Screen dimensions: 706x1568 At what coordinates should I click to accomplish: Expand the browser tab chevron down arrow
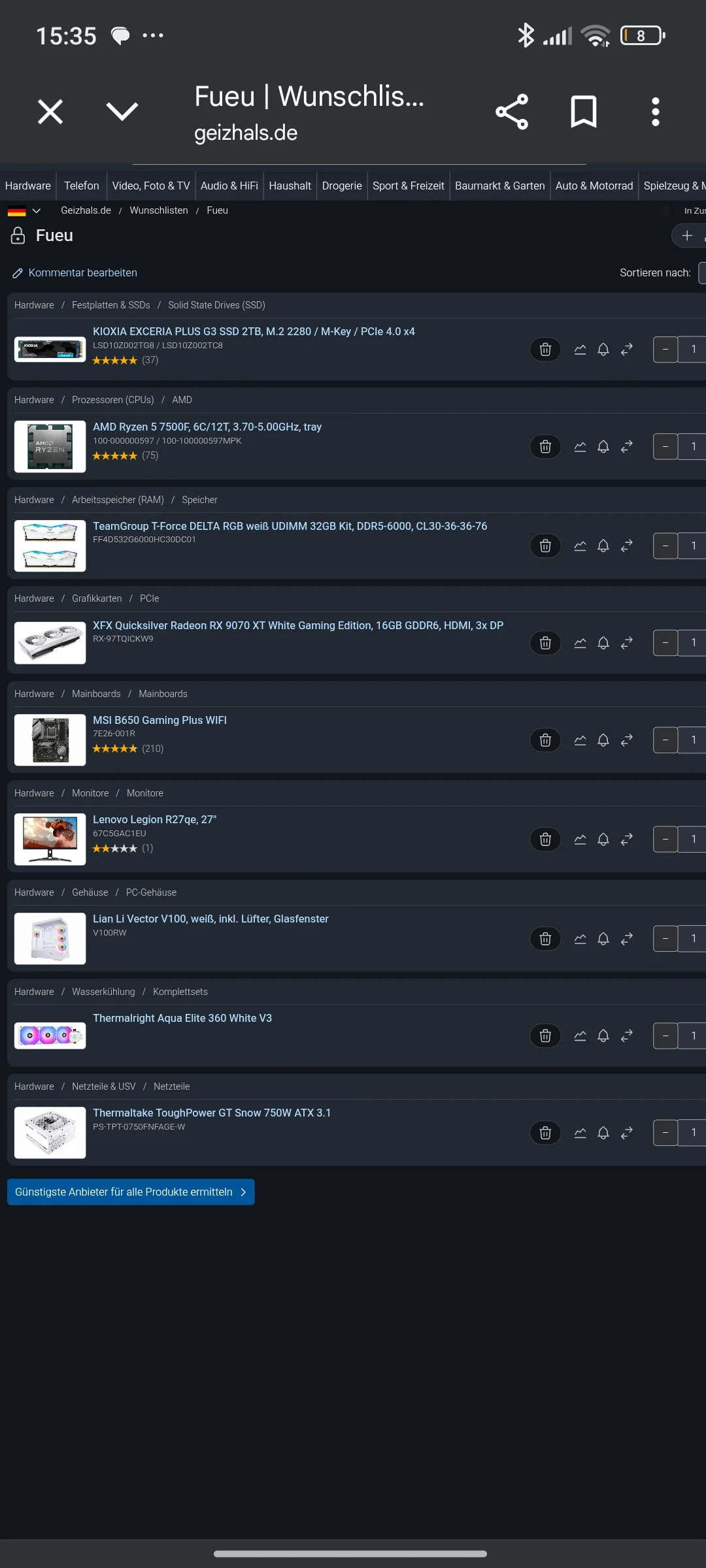(x=122, y=112)
